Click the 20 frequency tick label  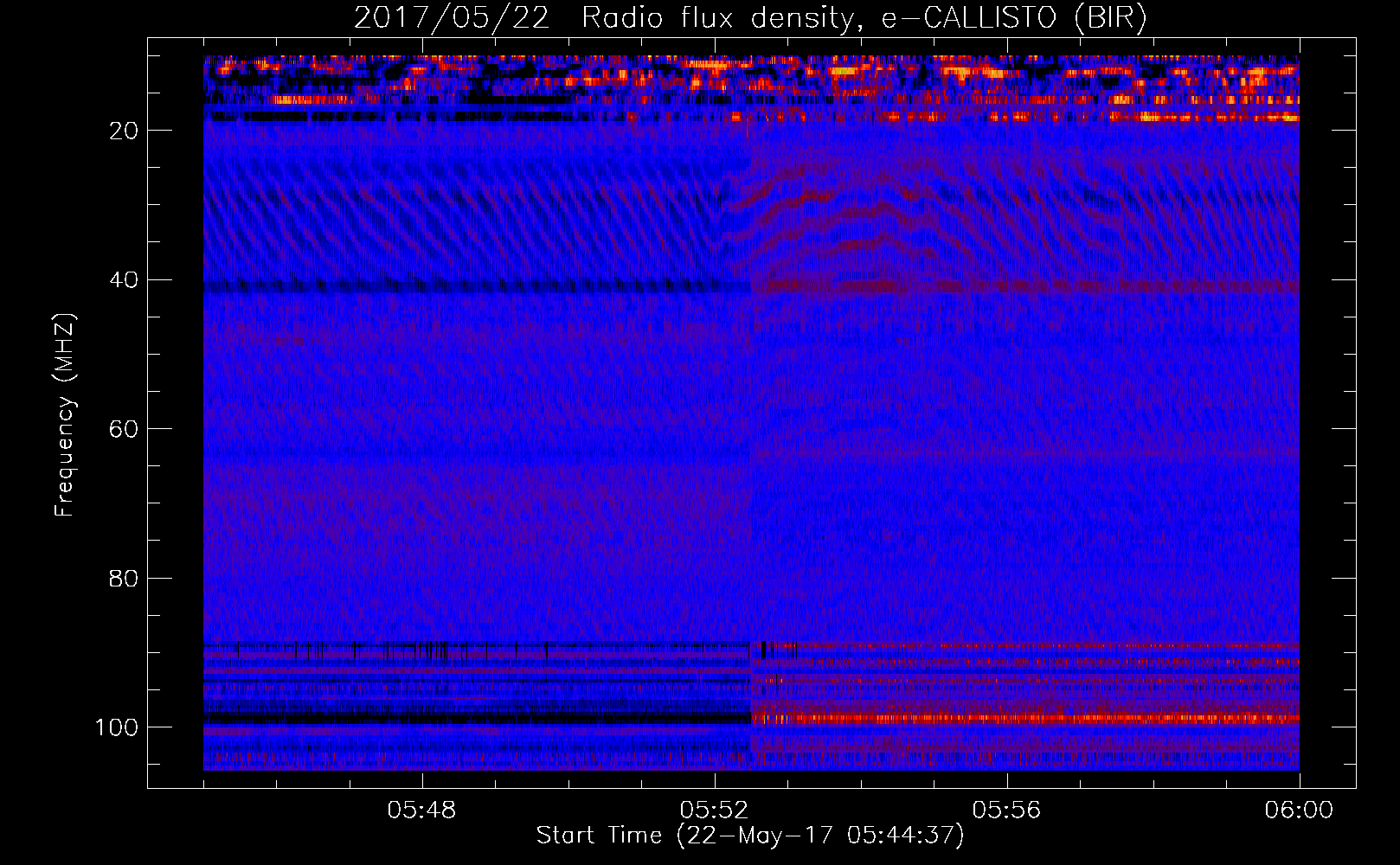click(x=124, y=131)
